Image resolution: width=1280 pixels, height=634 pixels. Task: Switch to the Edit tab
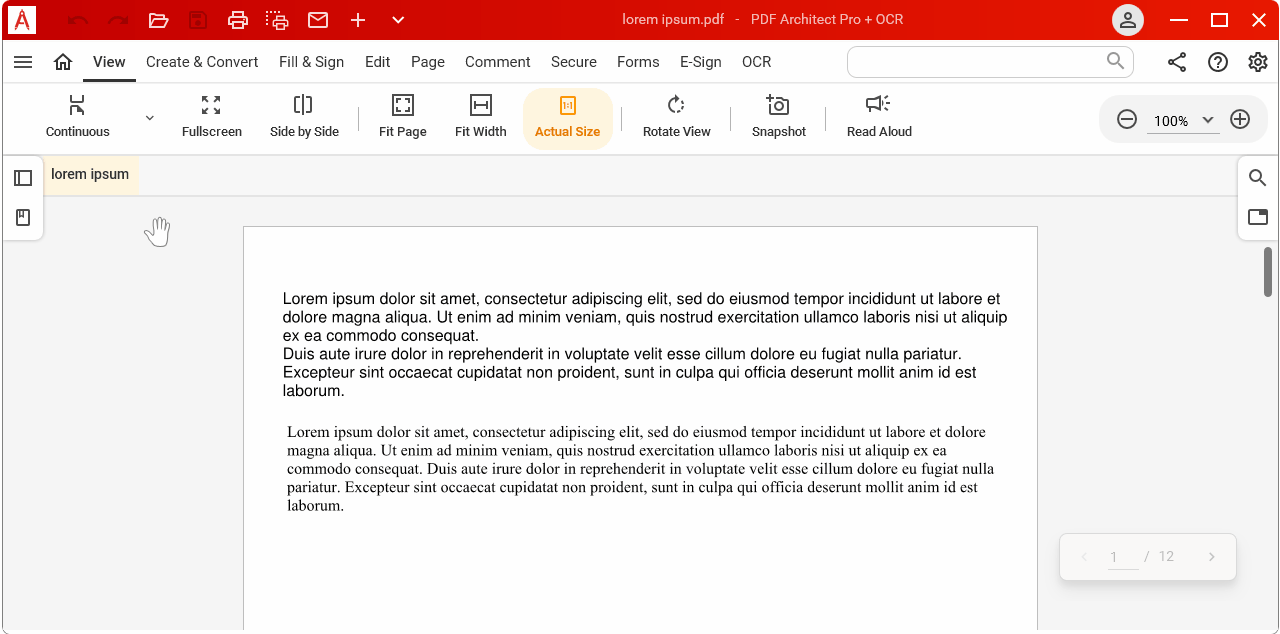[378, 62]
